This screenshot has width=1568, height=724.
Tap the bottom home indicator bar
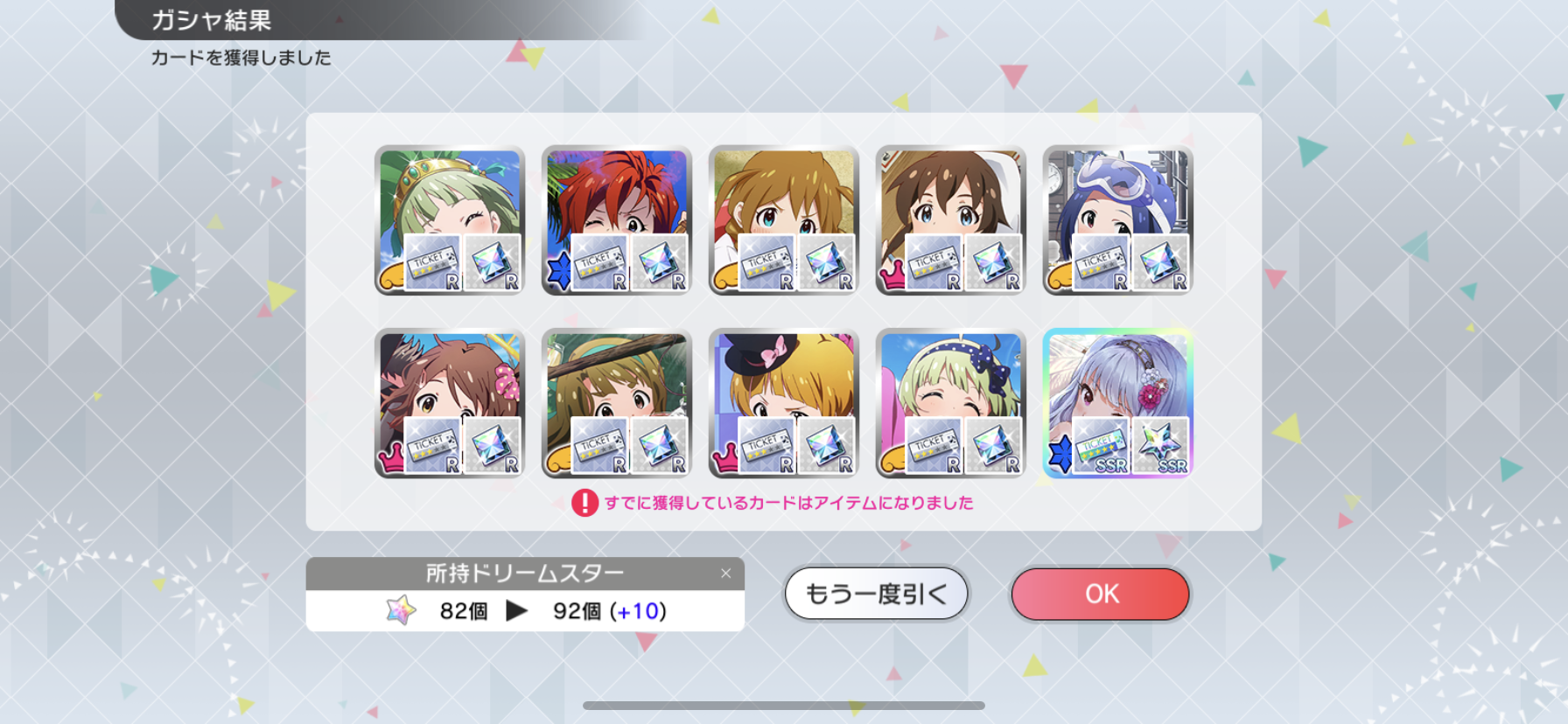click(x=784, y=705)
